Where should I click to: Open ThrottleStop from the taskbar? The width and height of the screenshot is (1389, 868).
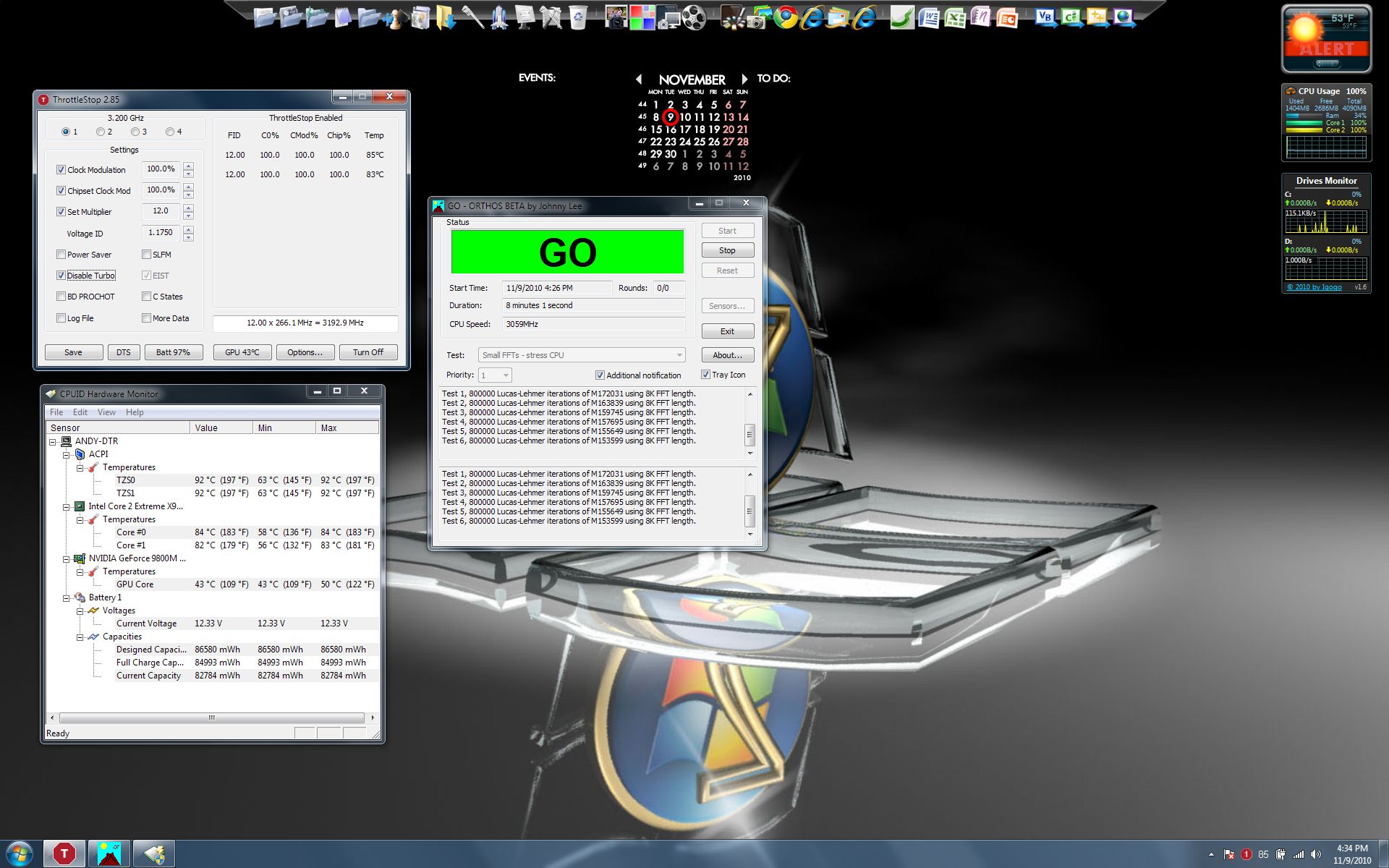point(64,854)
